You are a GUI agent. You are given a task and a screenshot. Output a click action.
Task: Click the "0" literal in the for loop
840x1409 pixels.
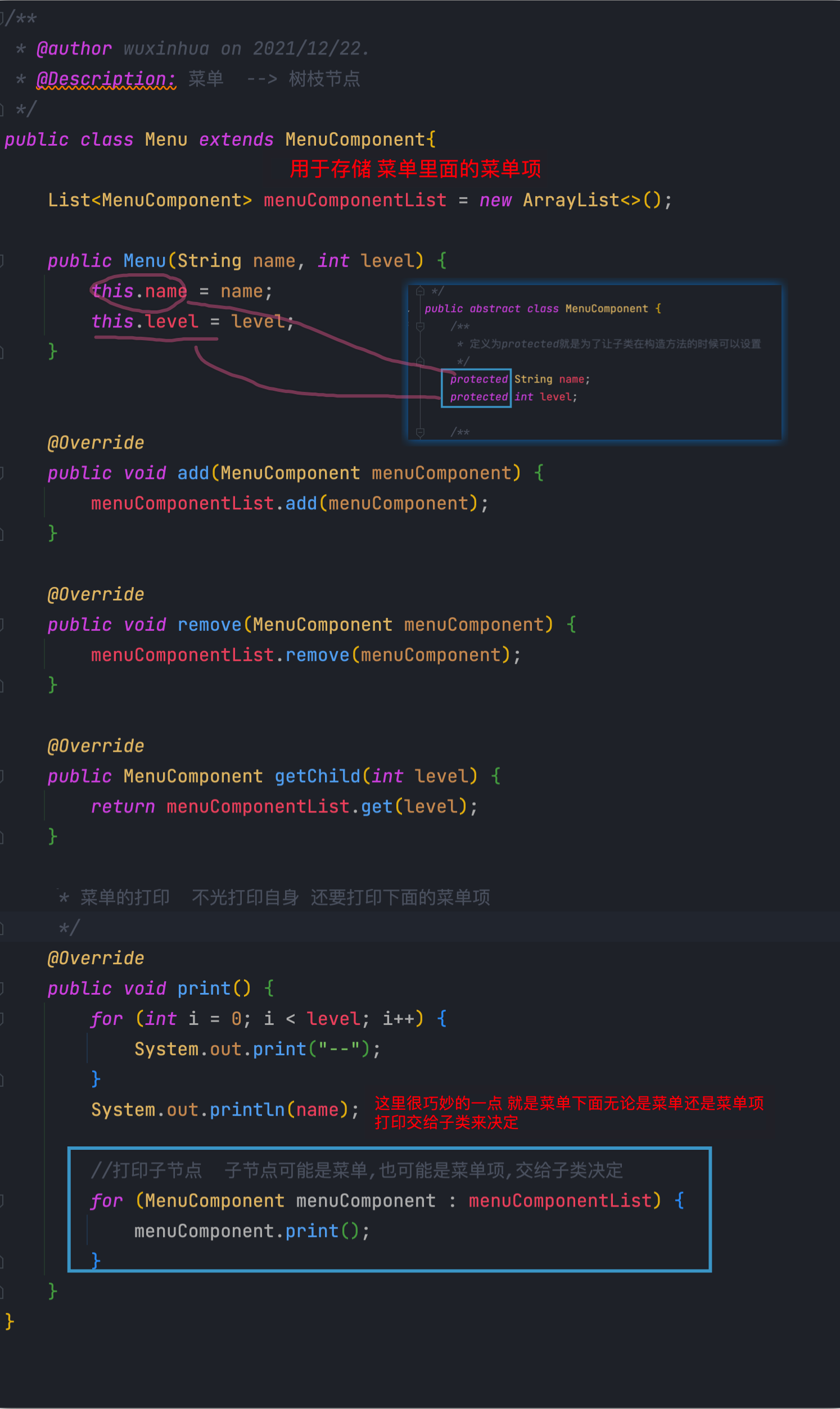click(x=237, y=1019)
